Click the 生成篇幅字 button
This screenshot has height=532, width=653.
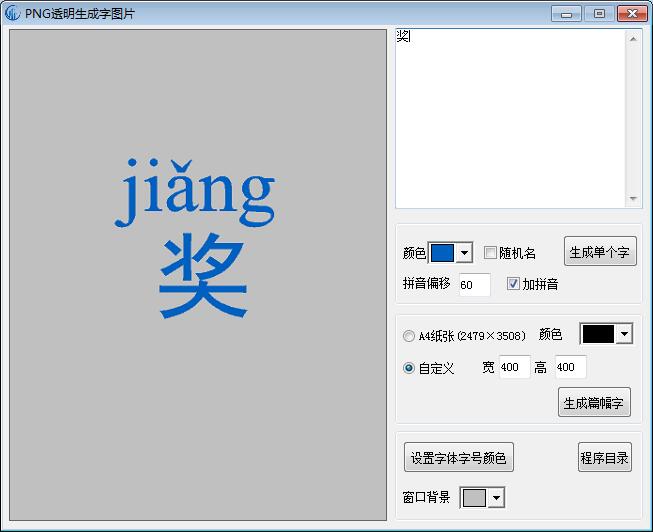tap(594, 402)
